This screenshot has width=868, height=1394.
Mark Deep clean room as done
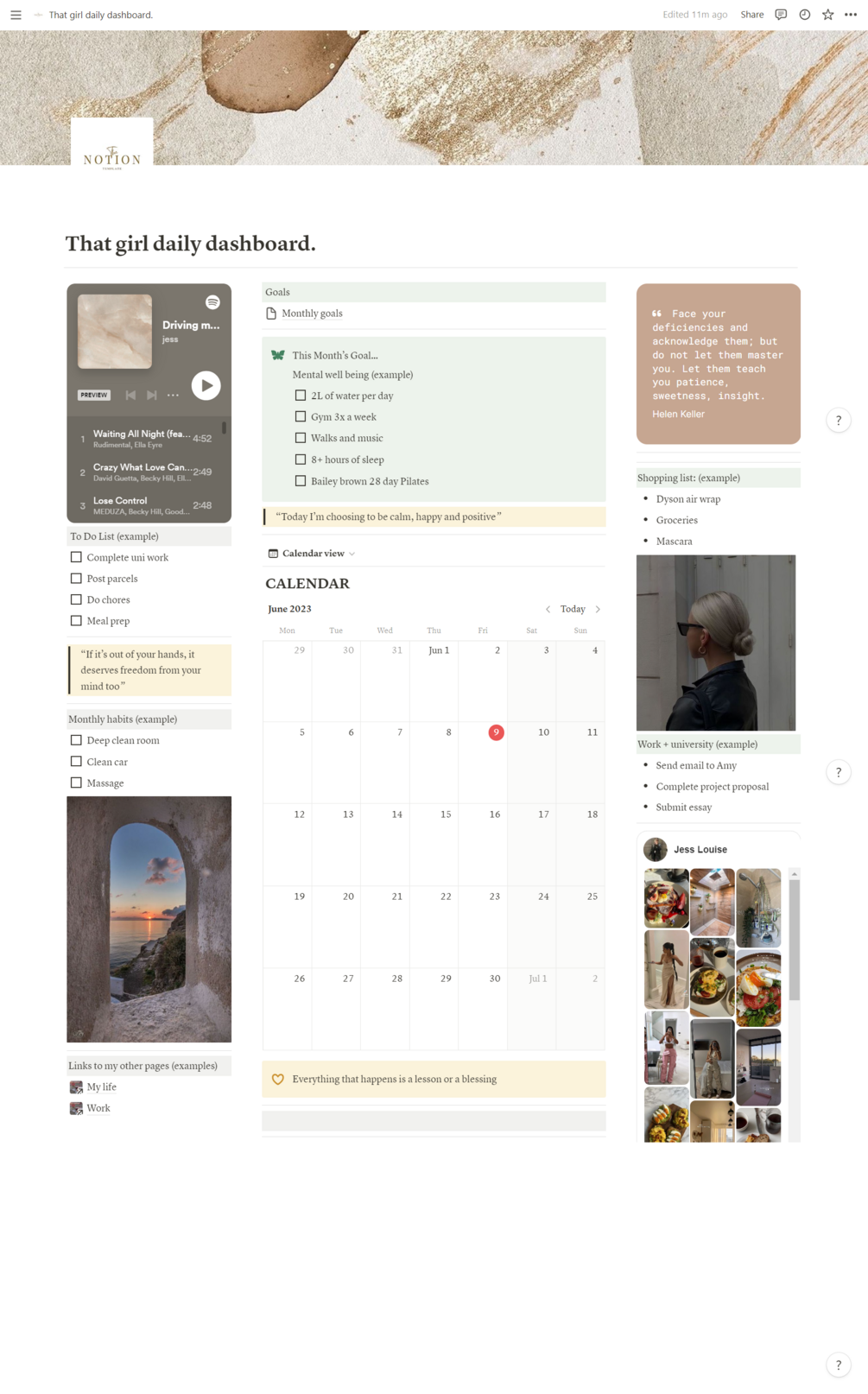pos(76,740)
